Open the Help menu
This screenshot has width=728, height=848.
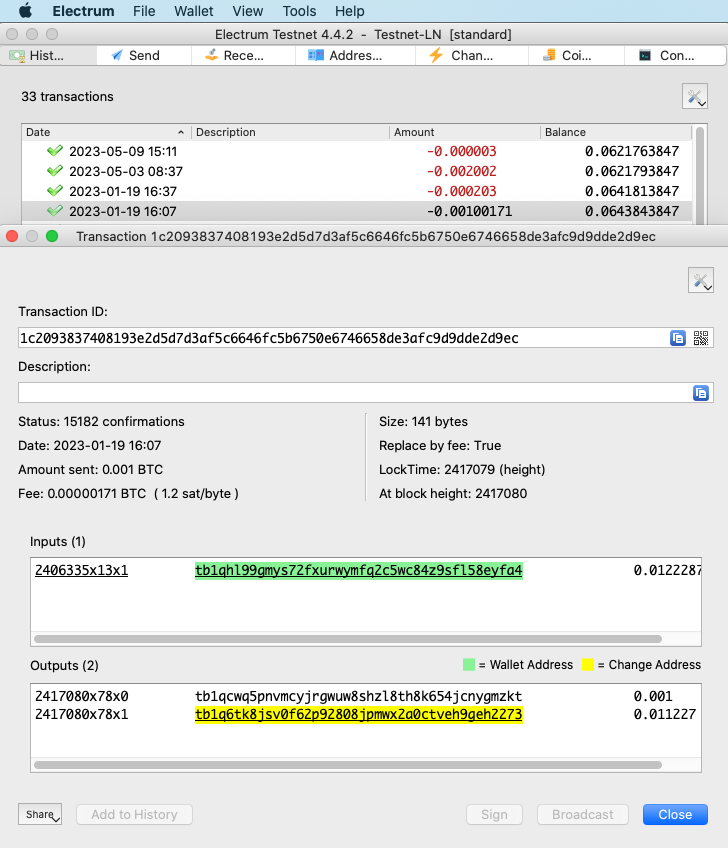pyautogui.click(x=349, y=11)
